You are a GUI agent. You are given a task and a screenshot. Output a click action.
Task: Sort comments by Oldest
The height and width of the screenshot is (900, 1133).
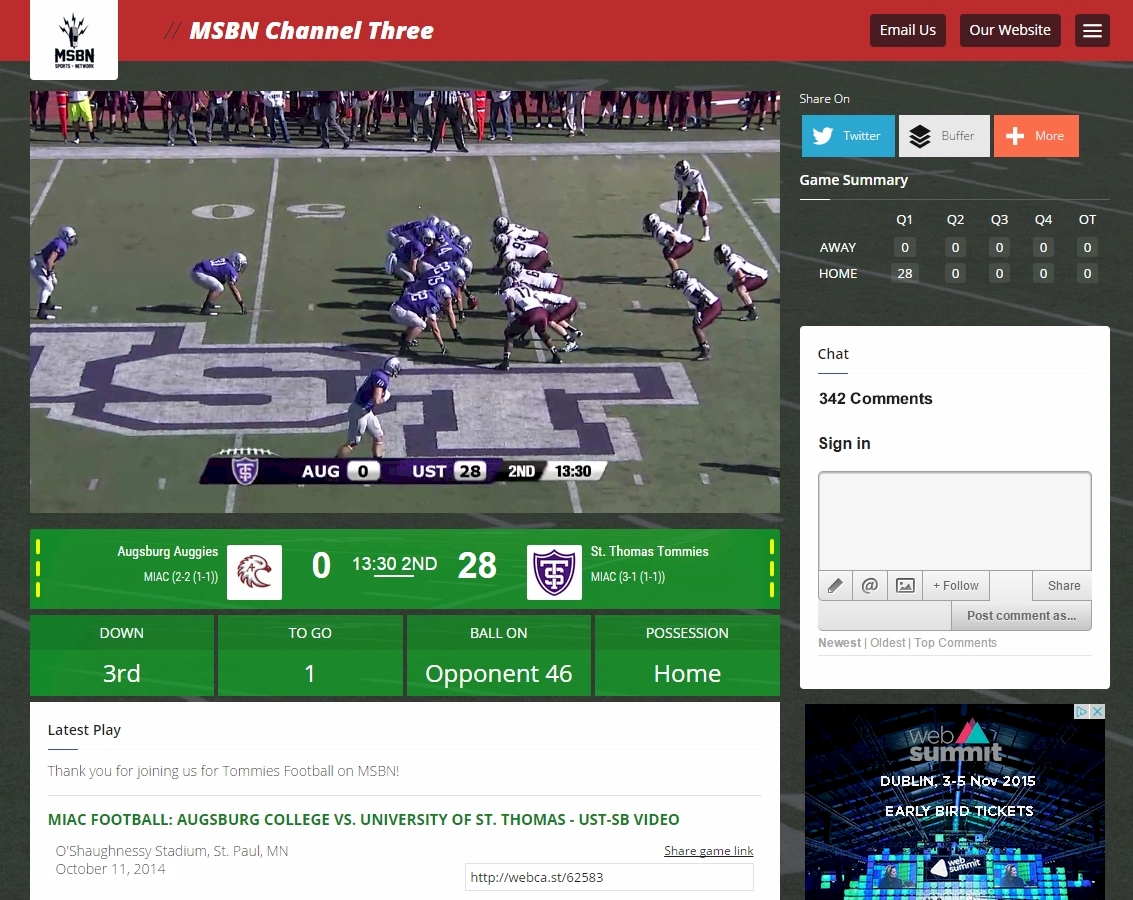tap(887, 643)
